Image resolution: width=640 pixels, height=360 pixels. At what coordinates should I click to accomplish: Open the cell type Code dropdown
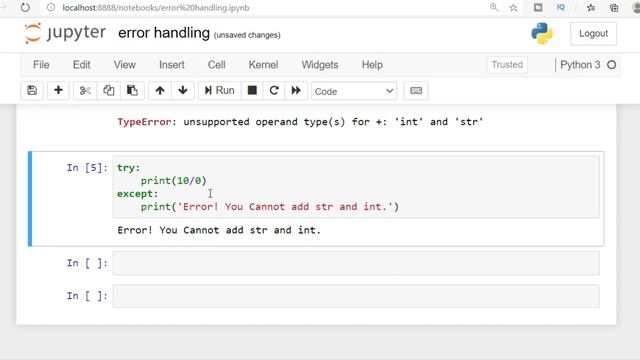pyautogui.click(x=354, y=91)
